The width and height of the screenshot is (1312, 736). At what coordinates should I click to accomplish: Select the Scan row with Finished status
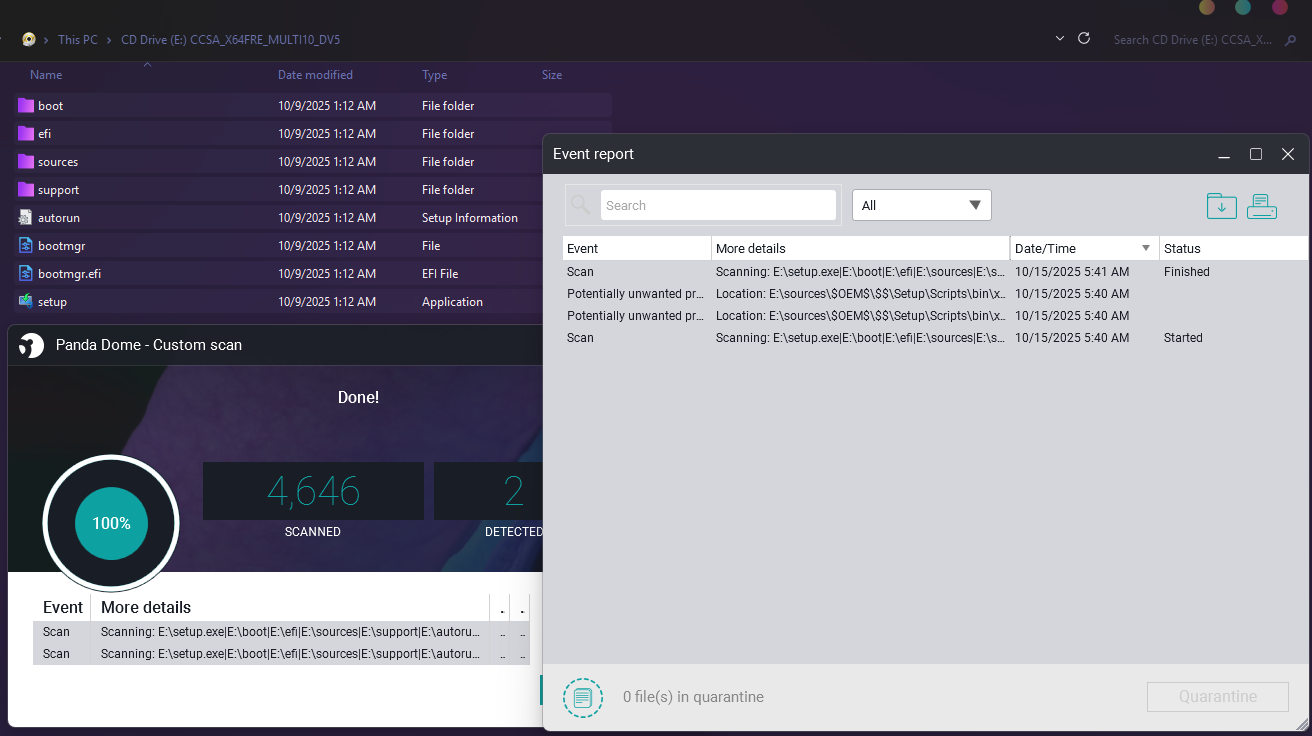(935, 272)
